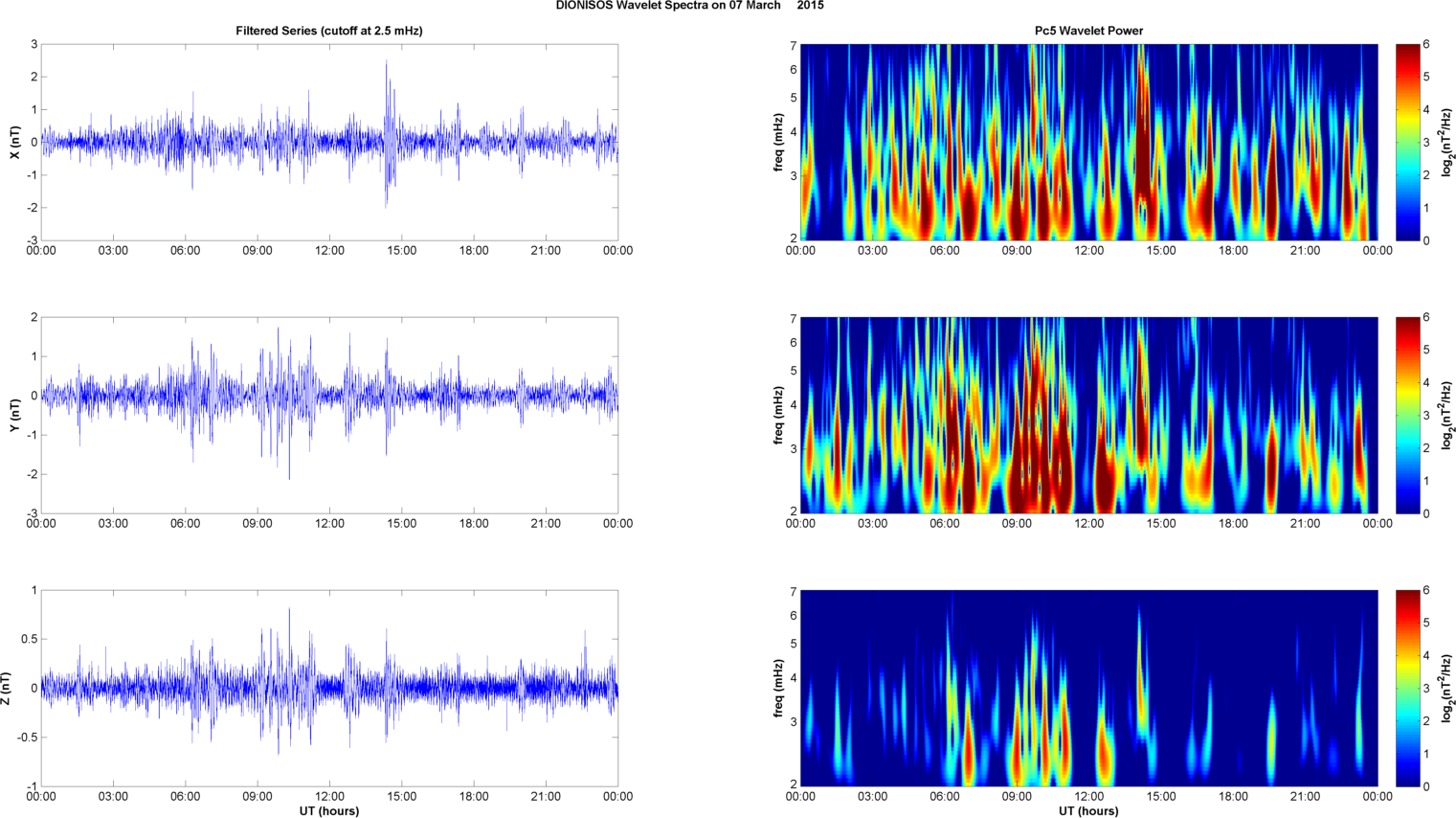Click inside the Y (nT) filtered series plot
Screen dimensions: 1456x818
[329, 415]
